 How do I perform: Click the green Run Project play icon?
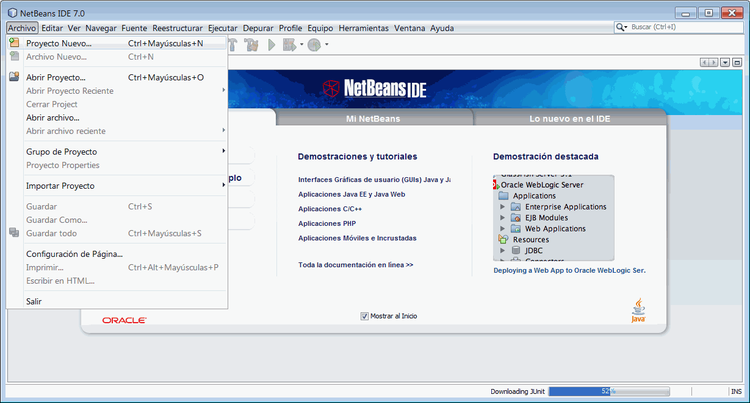click(272, 45)
